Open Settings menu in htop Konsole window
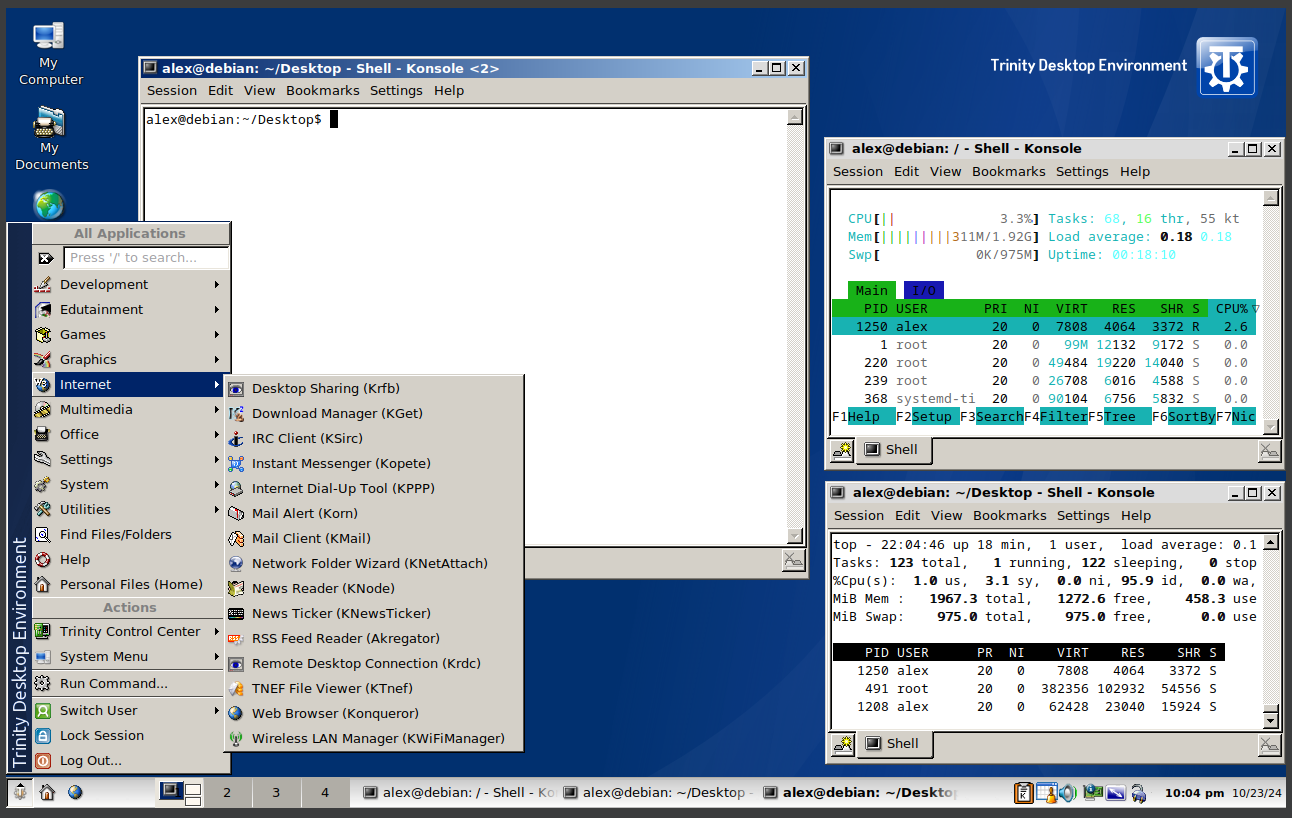 pyautogui.click(x=1082, y=171)
